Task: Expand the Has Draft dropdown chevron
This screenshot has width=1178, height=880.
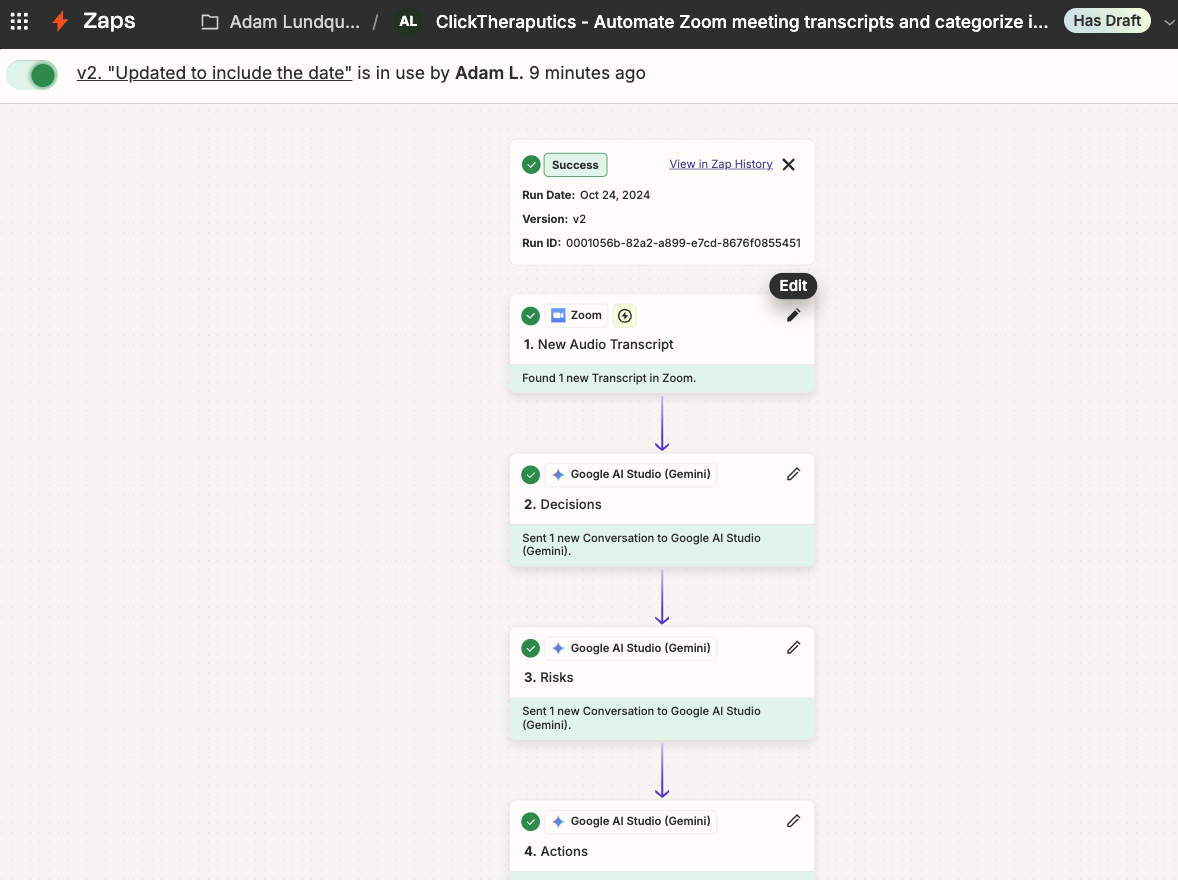Action: (x=1168, y=22)
